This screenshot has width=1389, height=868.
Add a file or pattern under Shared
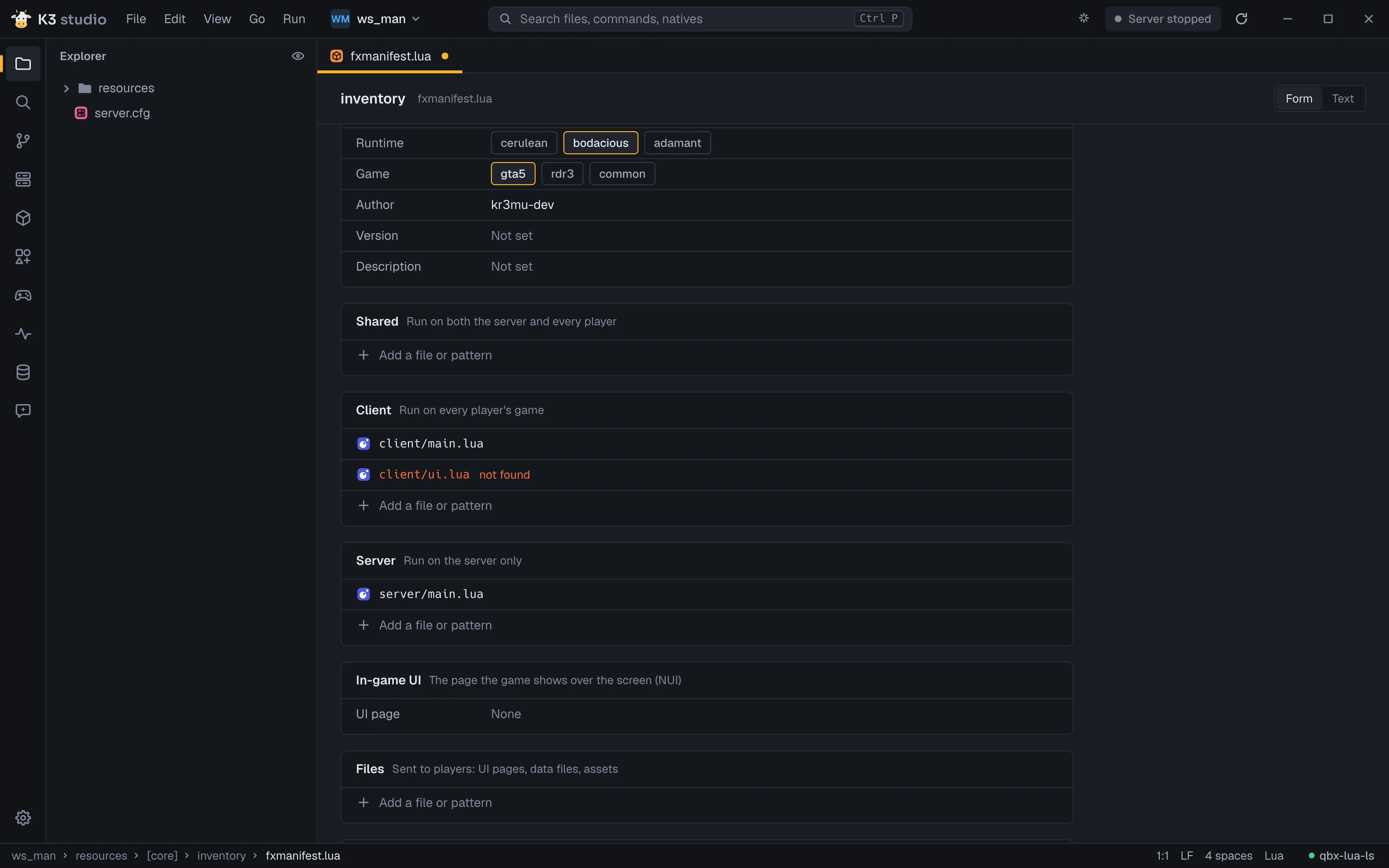706,355
